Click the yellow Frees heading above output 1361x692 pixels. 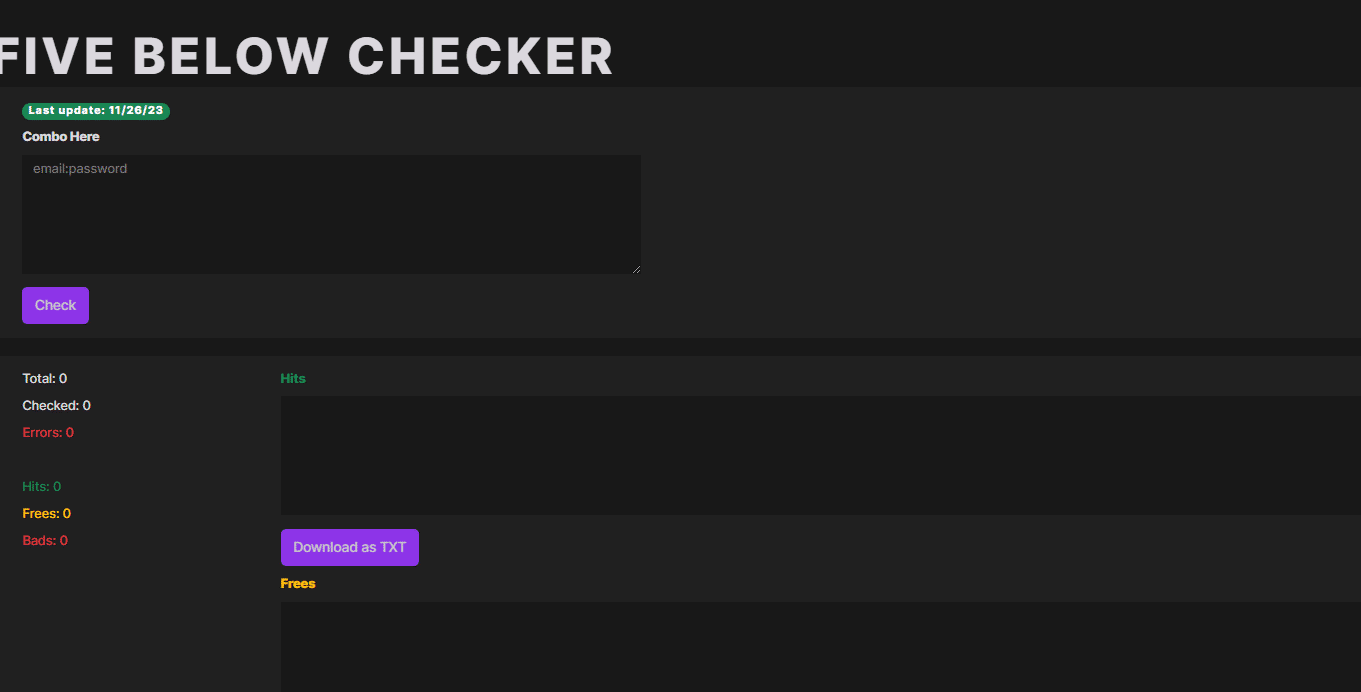tap(298, 583)
